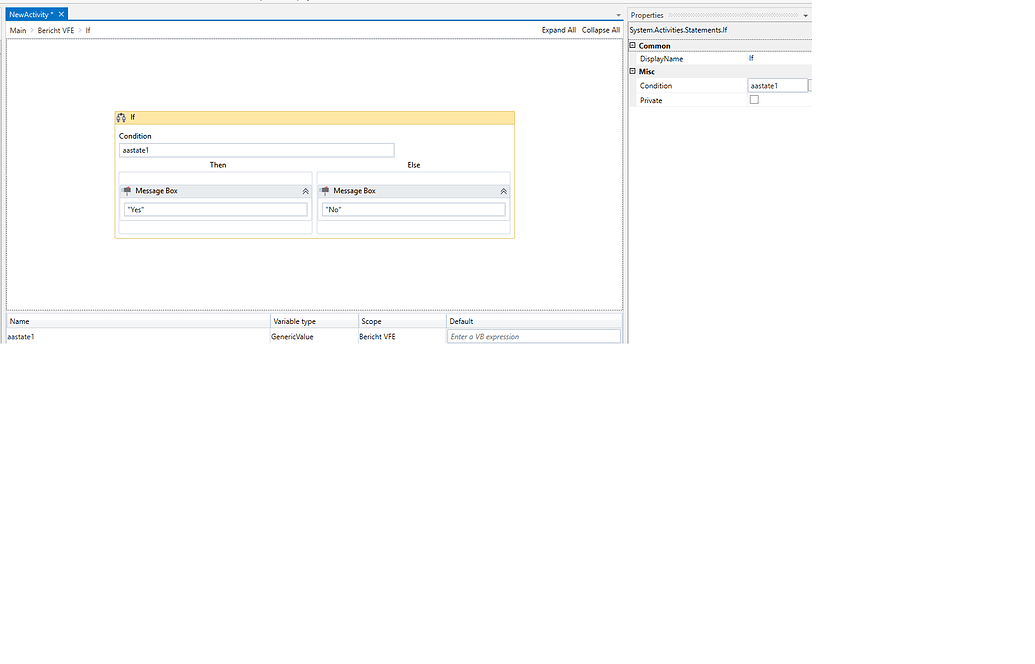Enable the Private checkbox in Properties
This screenshot has height=664, width=1035.
[x=755, y=99]
